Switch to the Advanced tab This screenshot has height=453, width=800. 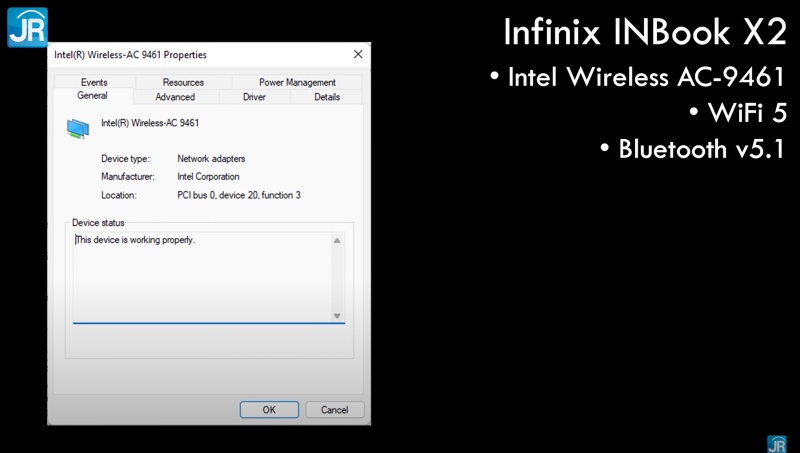click(x=175, y=97)
